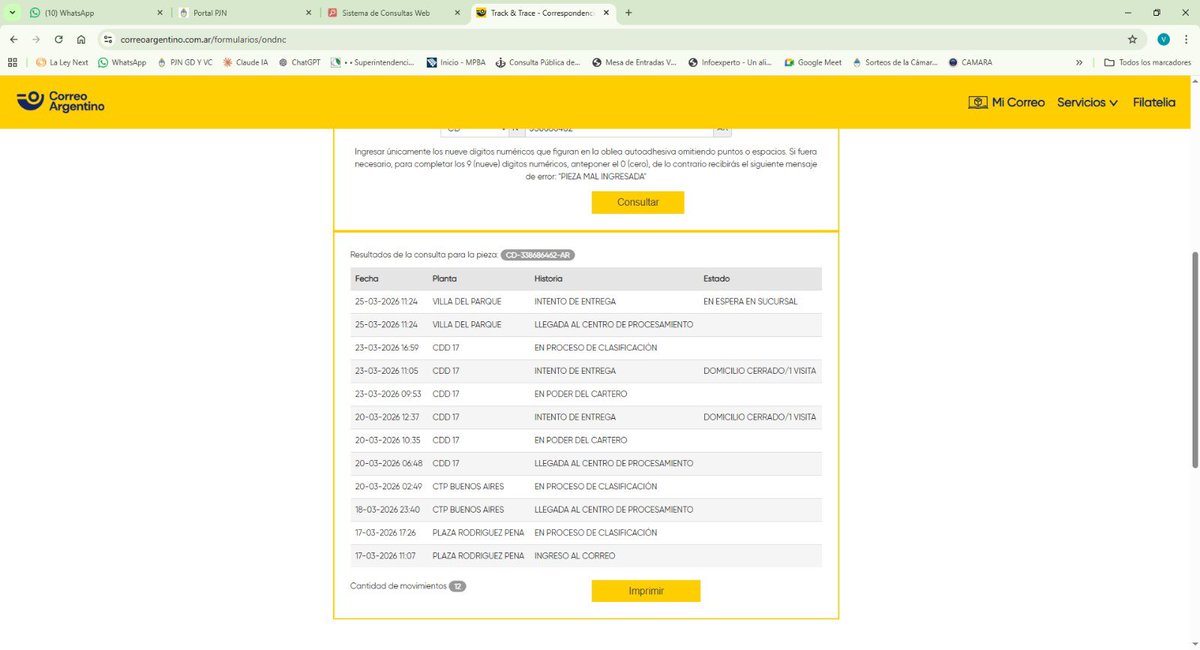Click the Correo Argentino logo
The height and width of the screenshot is (650, 1200).
(x=61, y=101)
